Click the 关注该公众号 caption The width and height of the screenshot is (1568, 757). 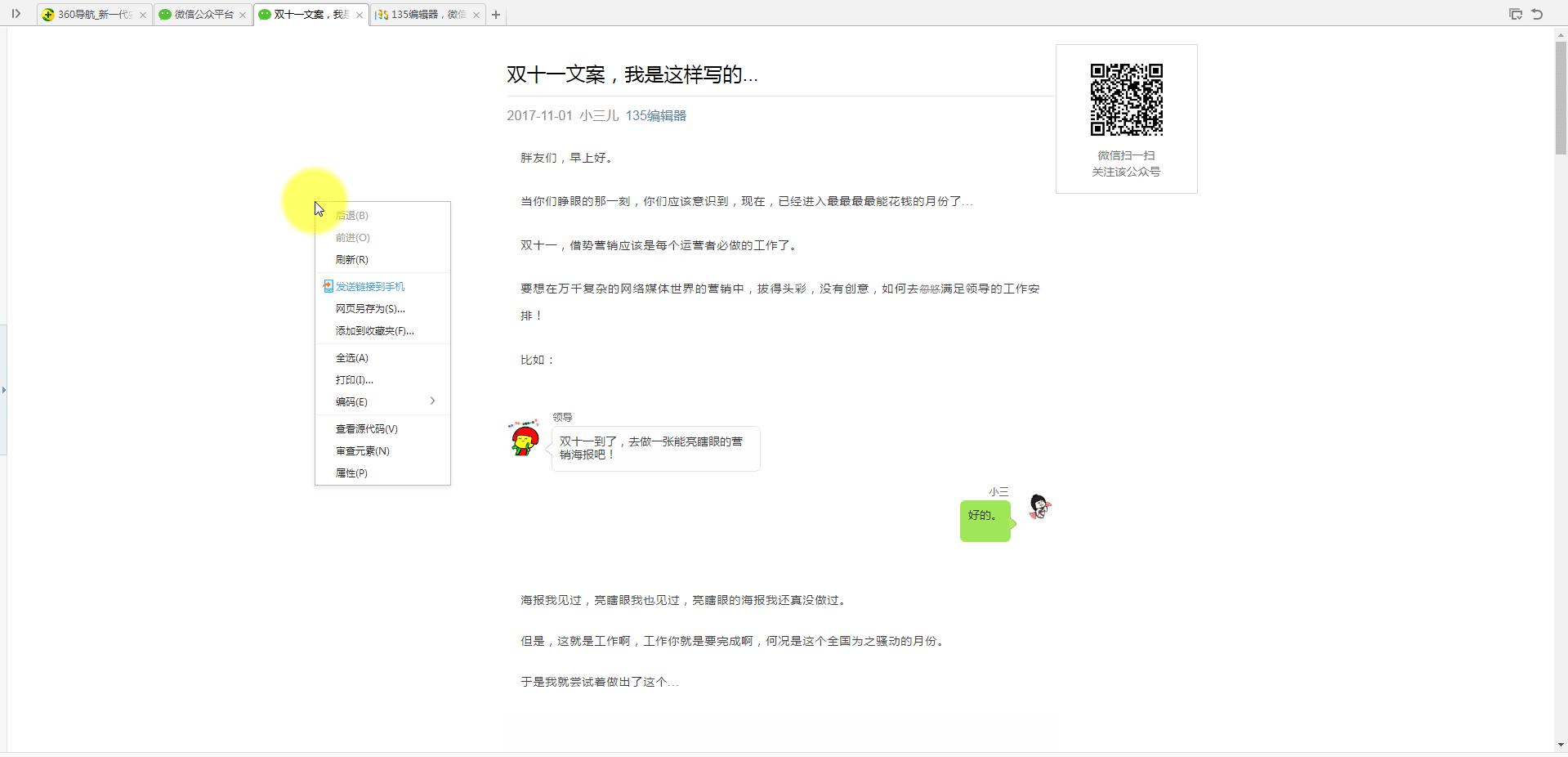click(x=1127, y=172)
